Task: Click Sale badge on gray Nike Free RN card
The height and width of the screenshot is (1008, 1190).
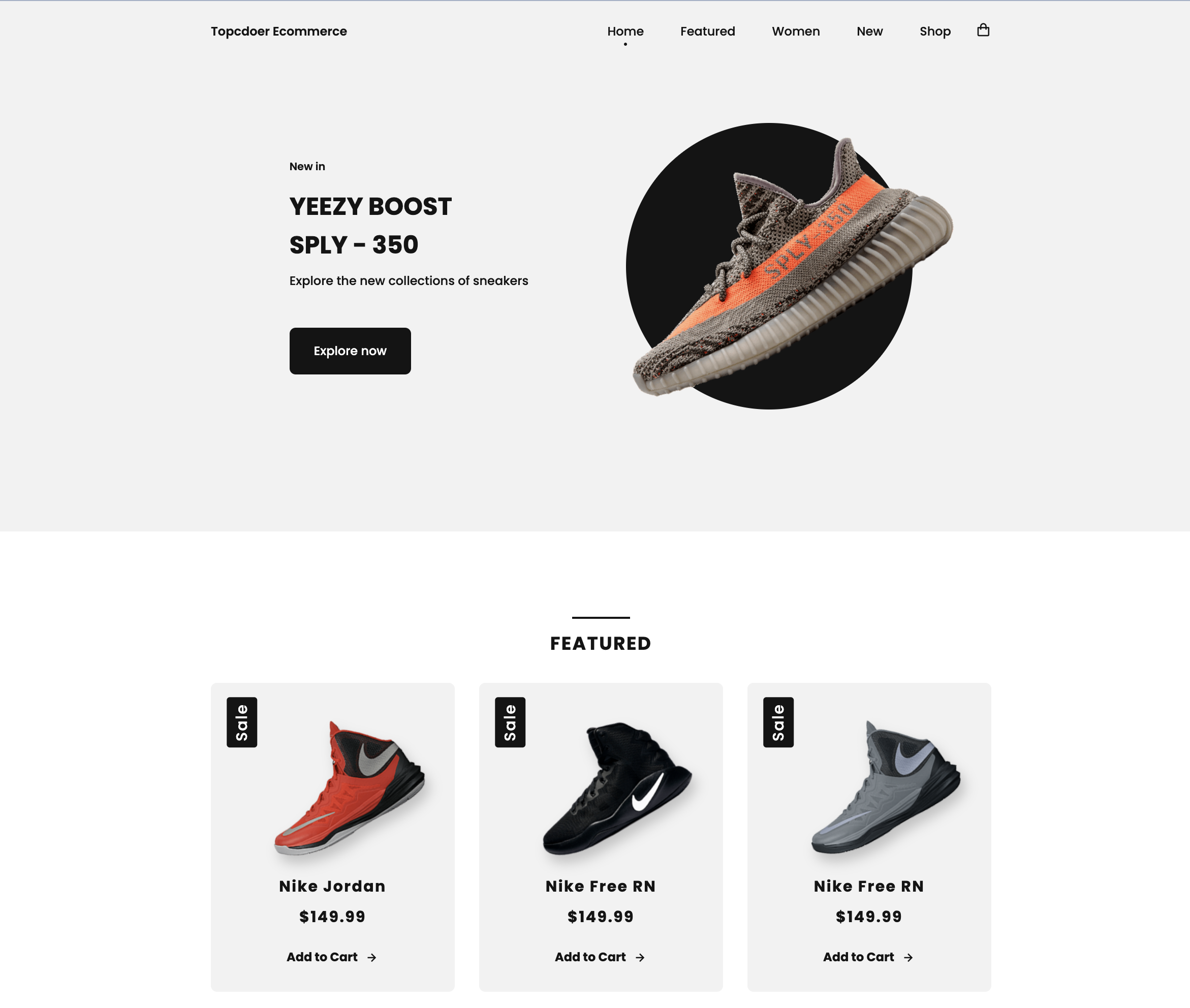Action: click(778, 722)
